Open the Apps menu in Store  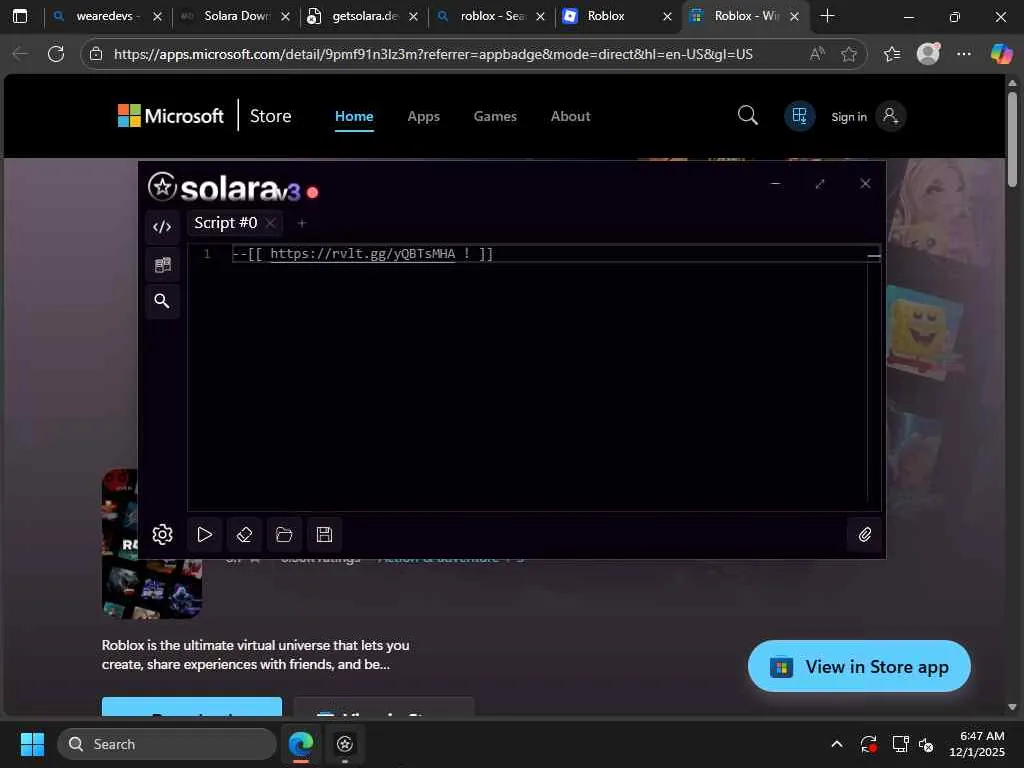(x=423, y=116)
